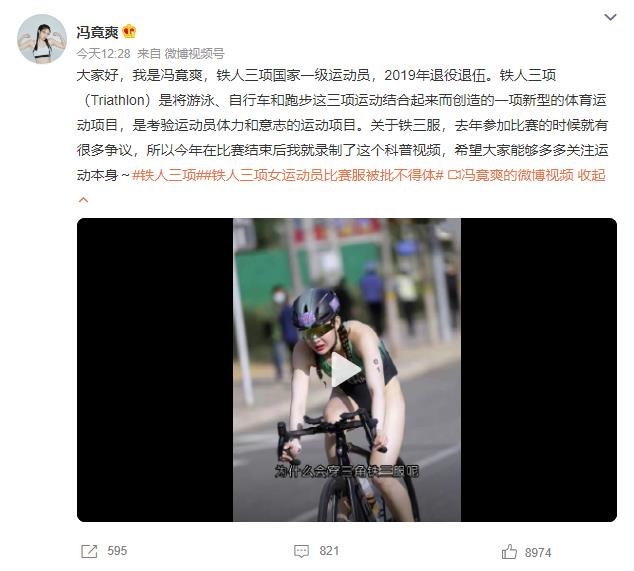Open the 冯竟爽 username profile
The height and width of the screenshot is (571, 634).
tap(97, 32)
